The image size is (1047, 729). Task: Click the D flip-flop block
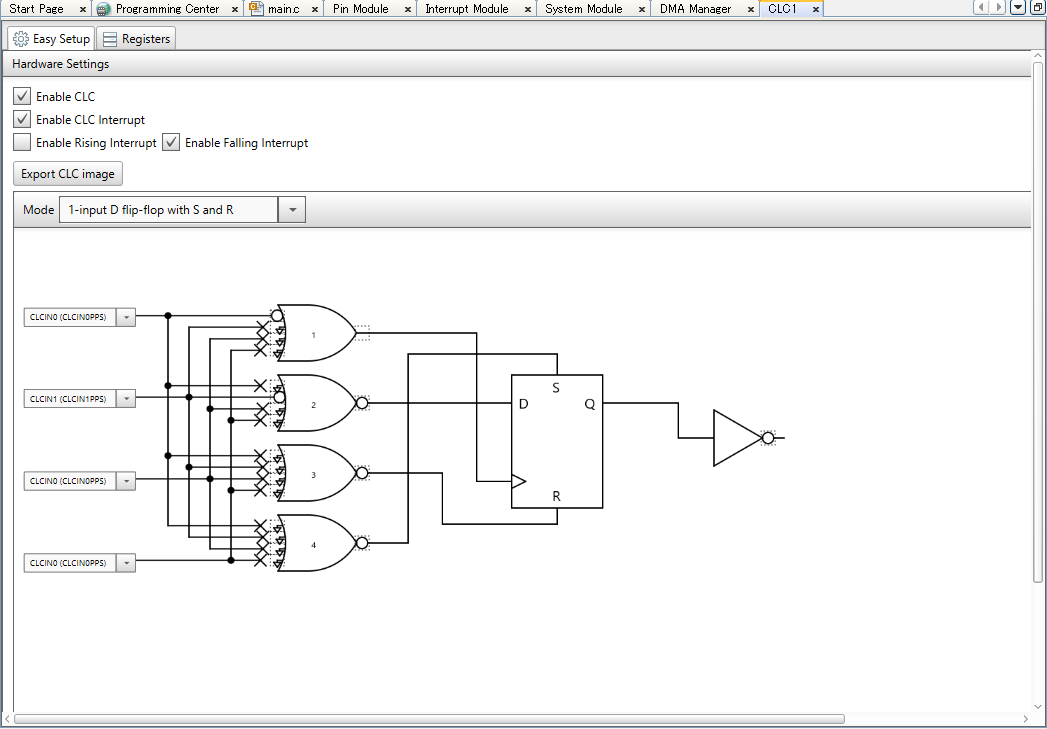(x=557, y=441)
